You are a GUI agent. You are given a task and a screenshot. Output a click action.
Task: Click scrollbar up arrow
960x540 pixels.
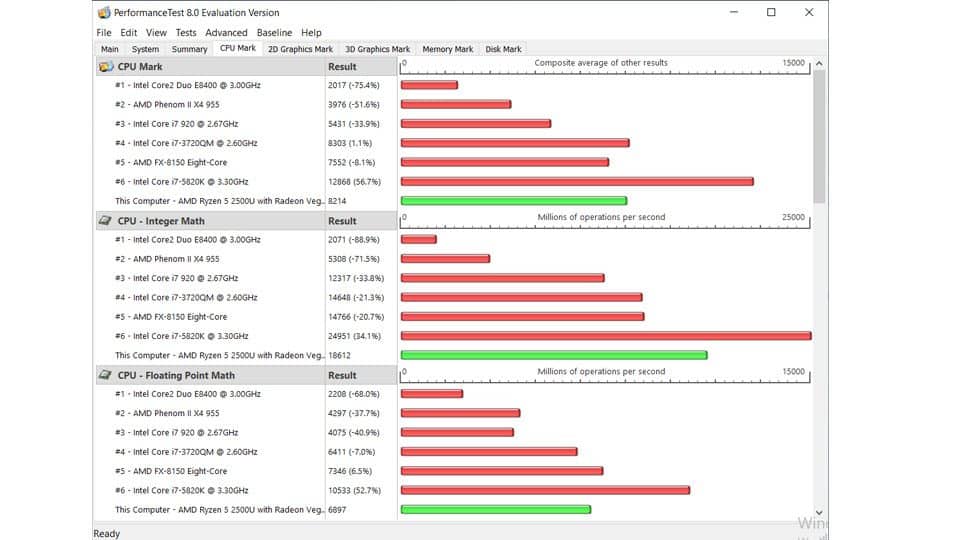click(819, 64)
